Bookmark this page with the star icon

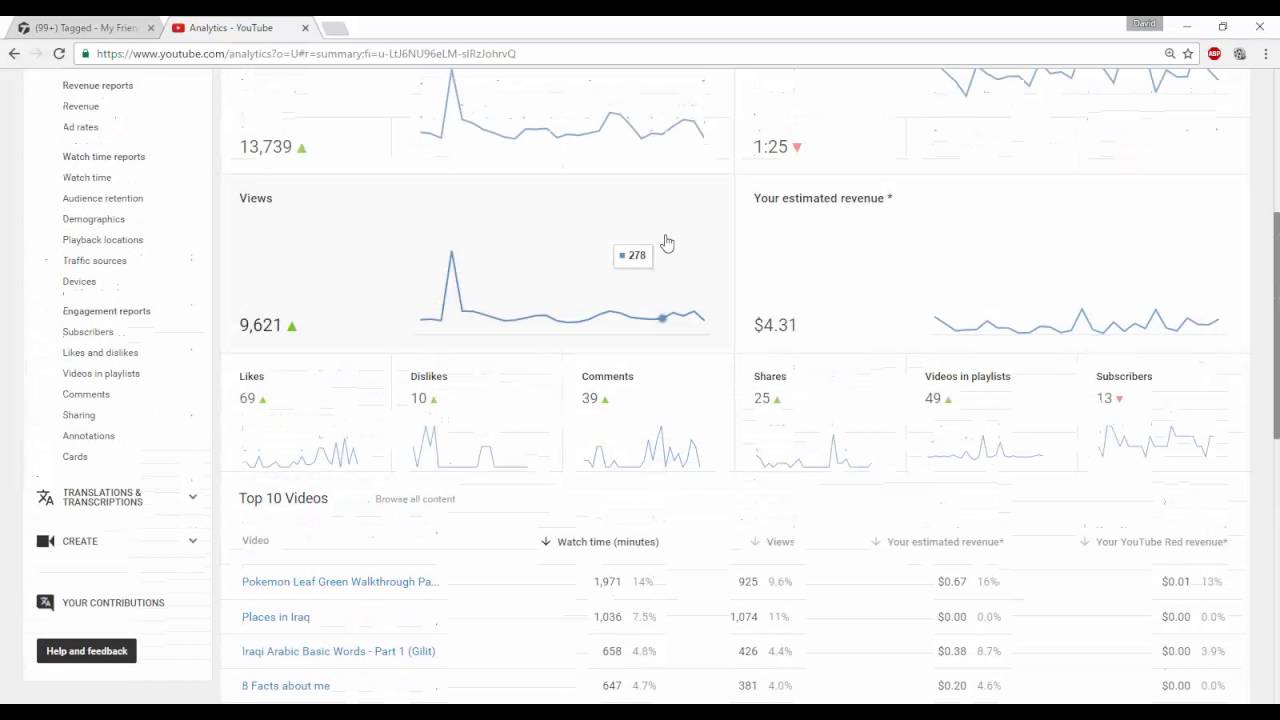[x=1188, y=54]
